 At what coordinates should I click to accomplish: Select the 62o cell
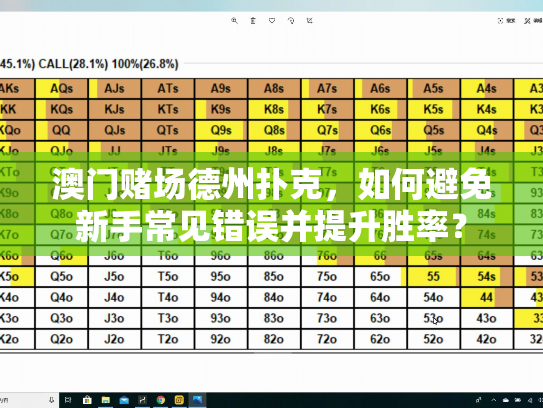(381, 339)
